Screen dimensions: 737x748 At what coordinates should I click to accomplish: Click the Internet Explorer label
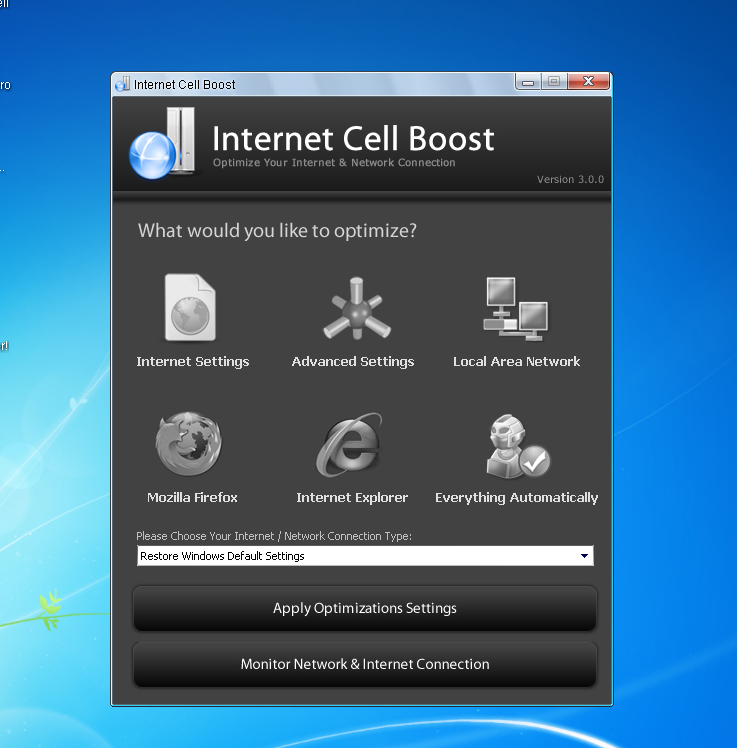tap(352, 498)
